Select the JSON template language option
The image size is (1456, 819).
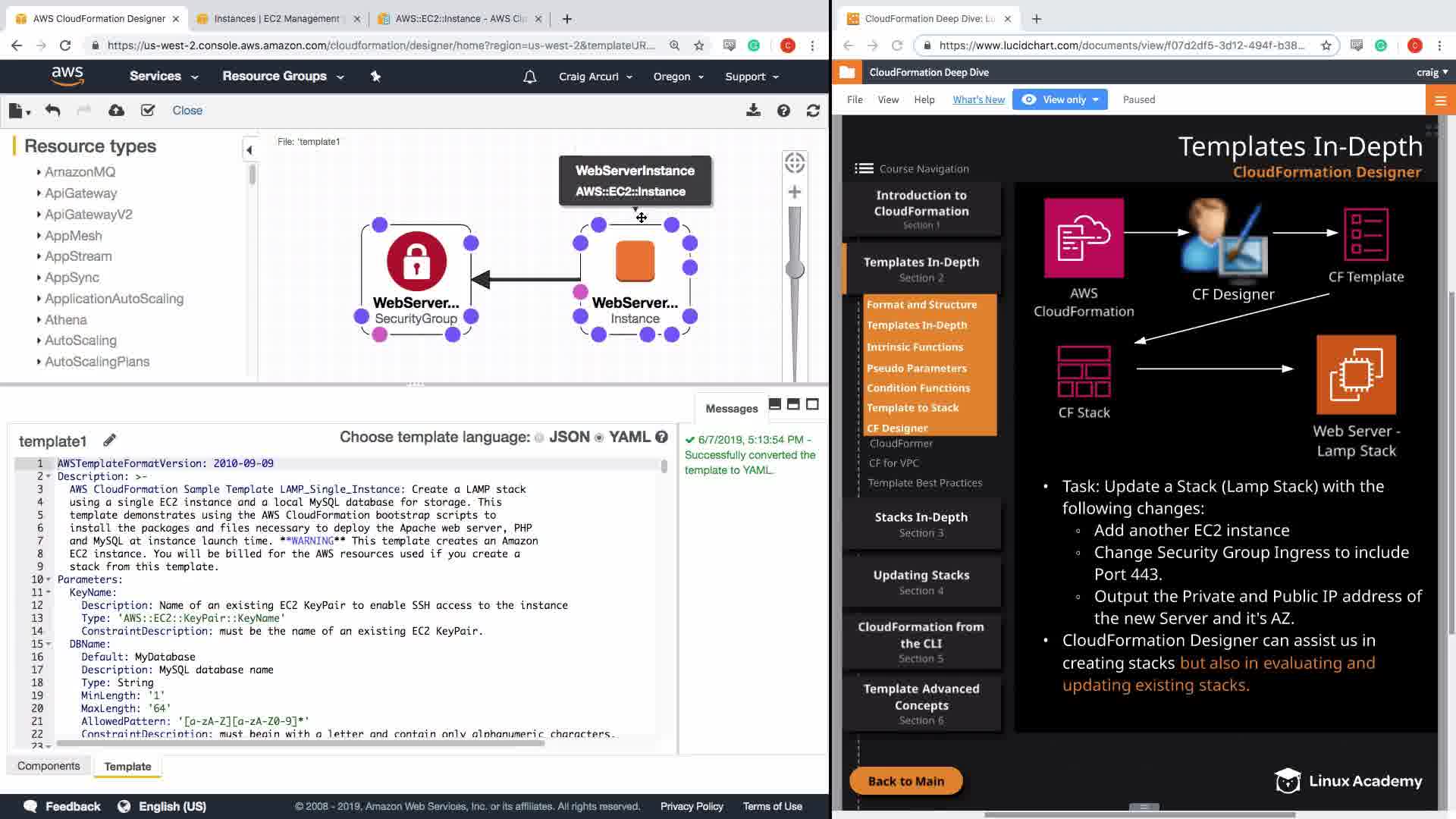tap(539, 438)
